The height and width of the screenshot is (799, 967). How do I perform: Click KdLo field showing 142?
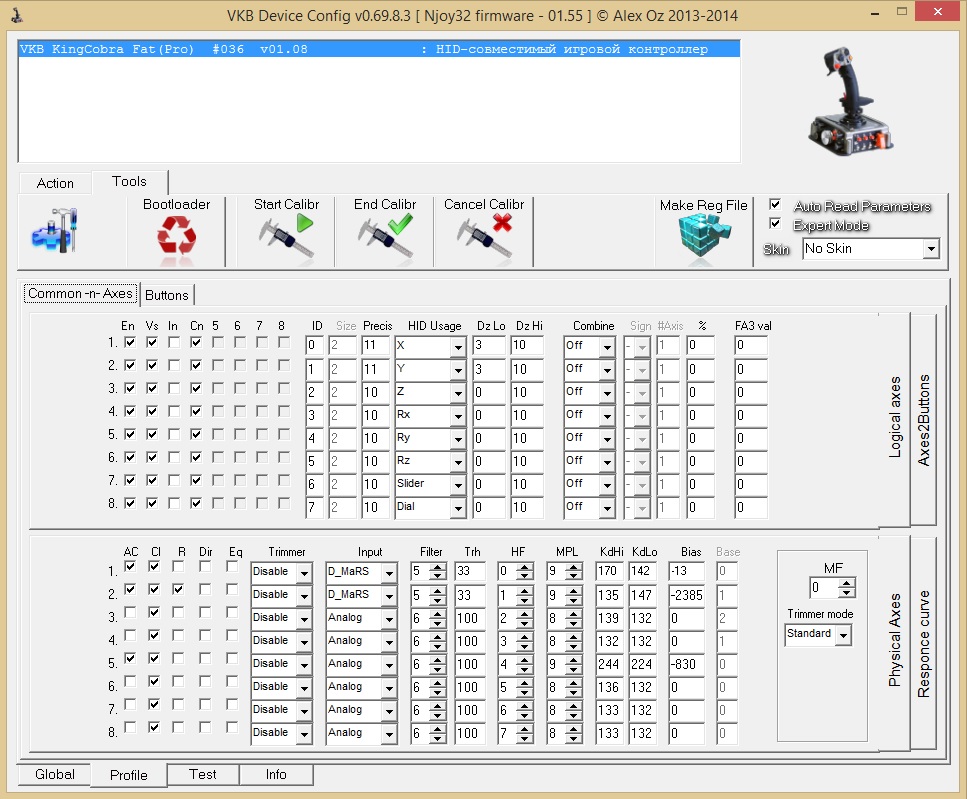tap(643, 571)
